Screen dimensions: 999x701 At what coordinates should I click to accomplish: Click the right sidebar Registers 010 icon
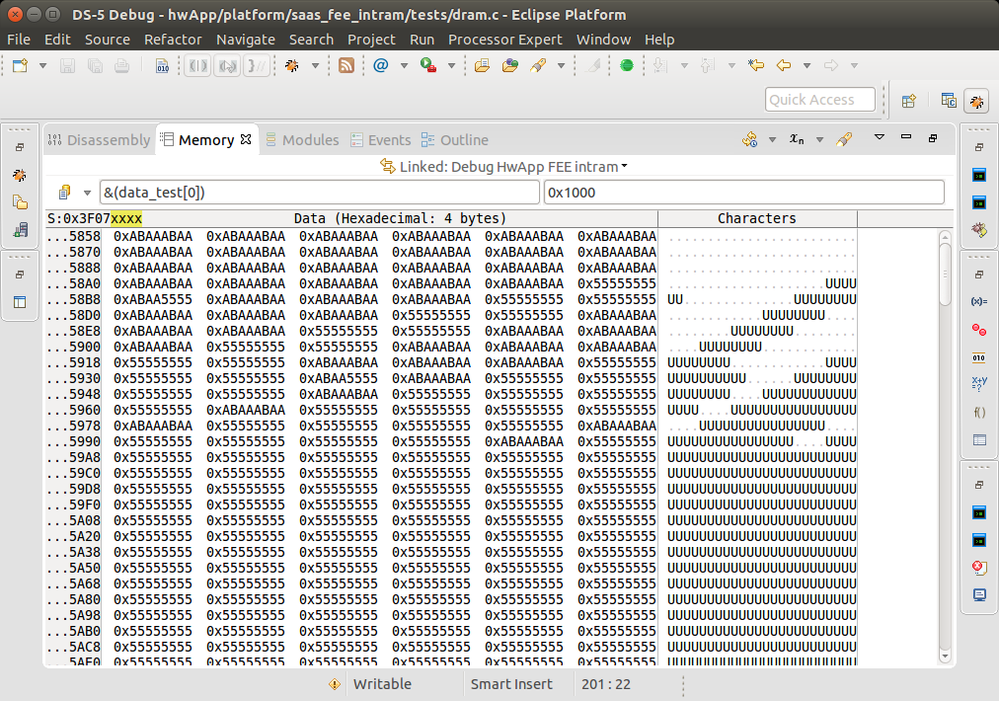coord(979,357)
